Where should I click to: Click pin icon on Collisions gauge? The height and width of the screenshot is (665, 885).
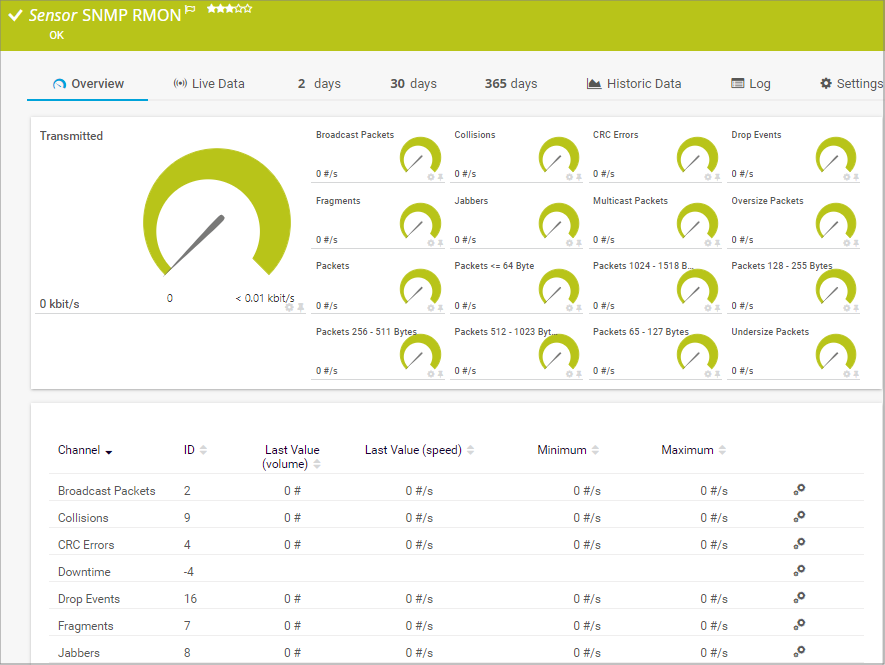(579, 177)
